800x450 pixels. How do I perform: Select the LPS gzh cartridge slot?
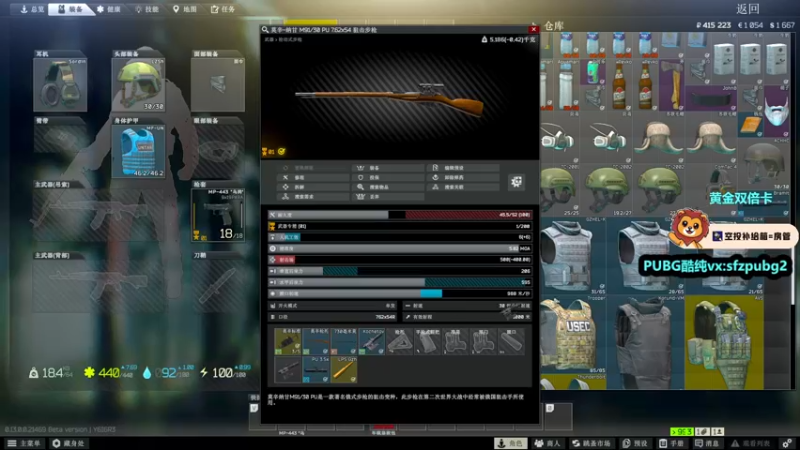tap(344, 369)
